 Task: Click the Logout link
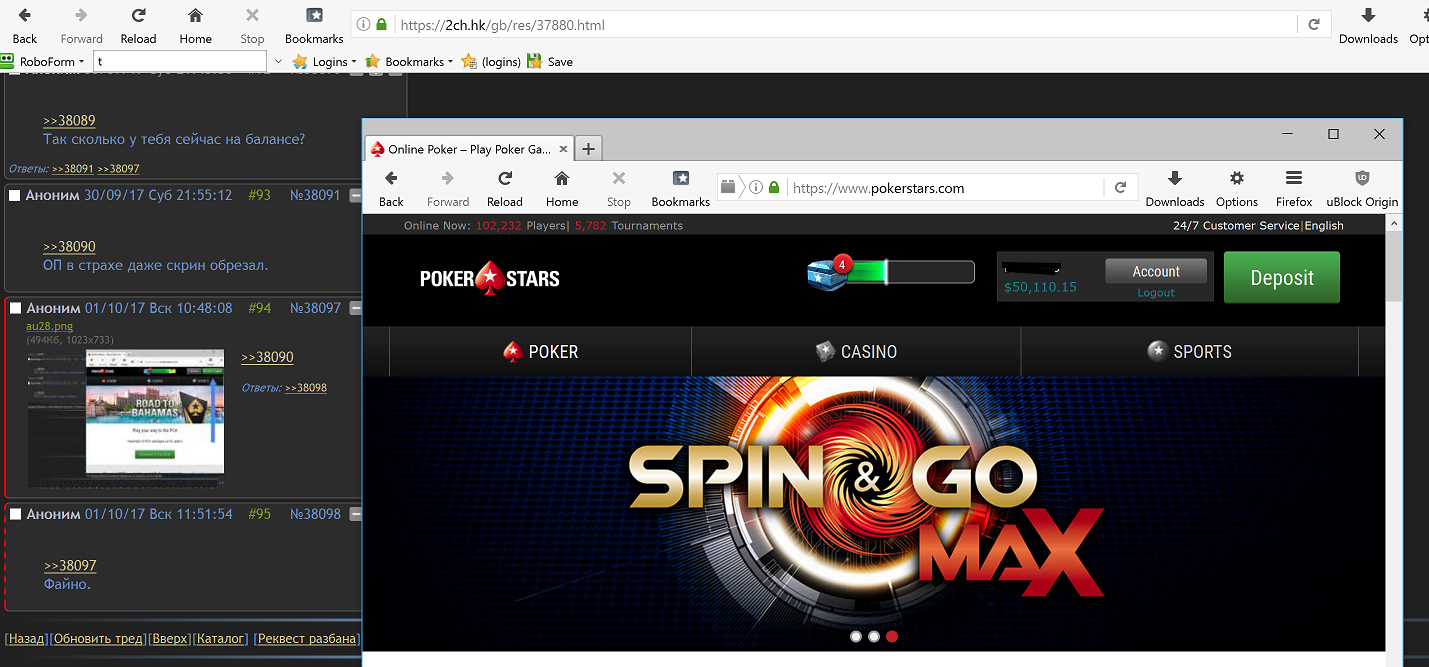[1156, 293]
